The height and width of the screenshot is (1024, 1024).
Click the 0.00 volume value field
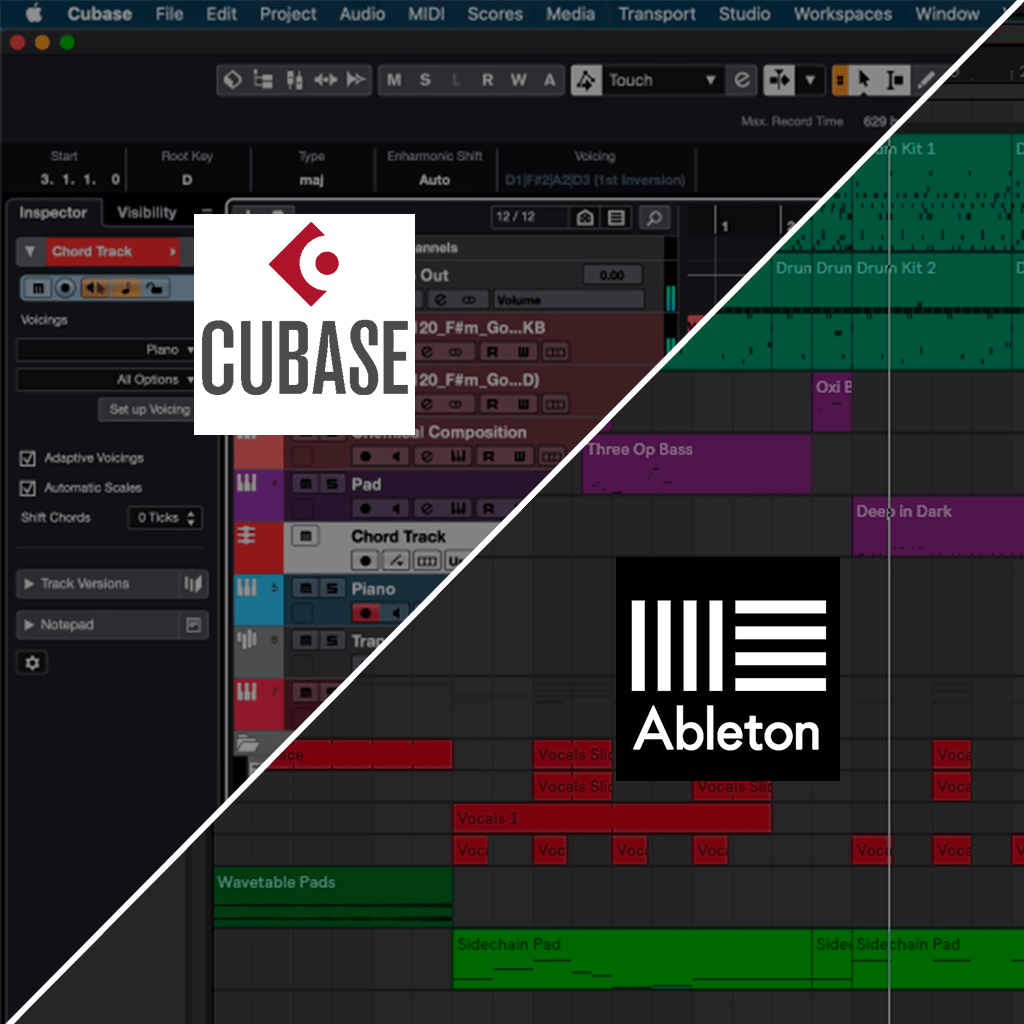(x=612, y=275)
